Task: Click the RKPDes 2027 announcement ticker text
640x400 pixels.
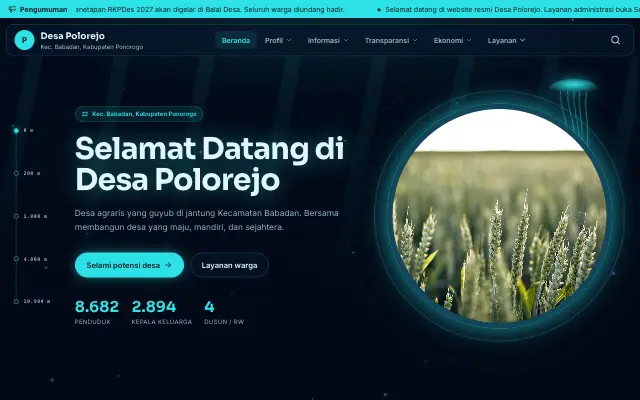Action: pyautogui.click(x=210, y=9)
